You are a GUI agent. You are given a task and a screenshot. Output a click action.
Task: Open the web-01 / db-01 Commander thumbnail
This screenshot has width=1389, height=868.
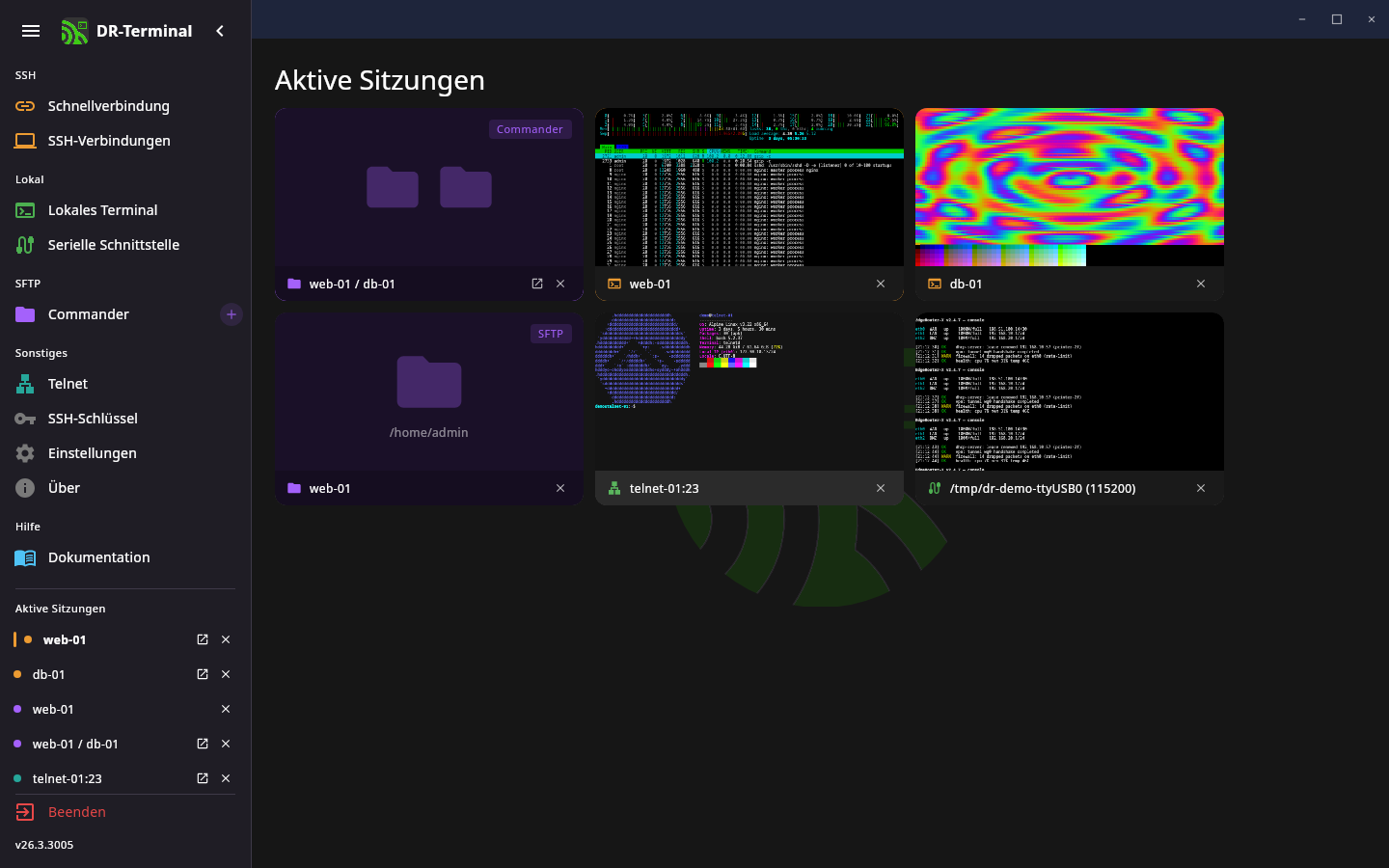pyautogui.click(x=429, y=187)
